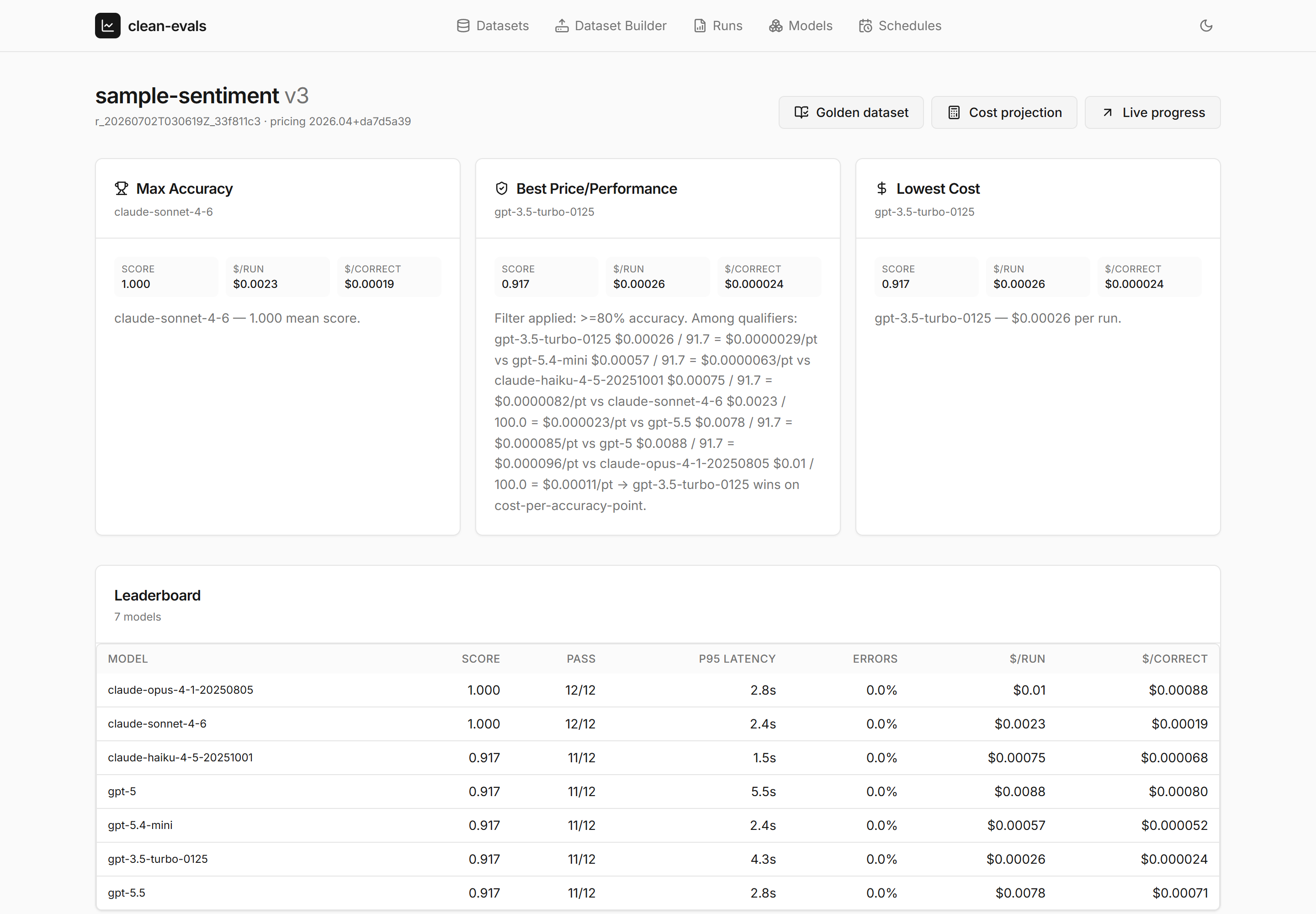Click the $0.00026 per run summary text
Image resolution: width=1316 pixels, height=914 pixels.
998,318
